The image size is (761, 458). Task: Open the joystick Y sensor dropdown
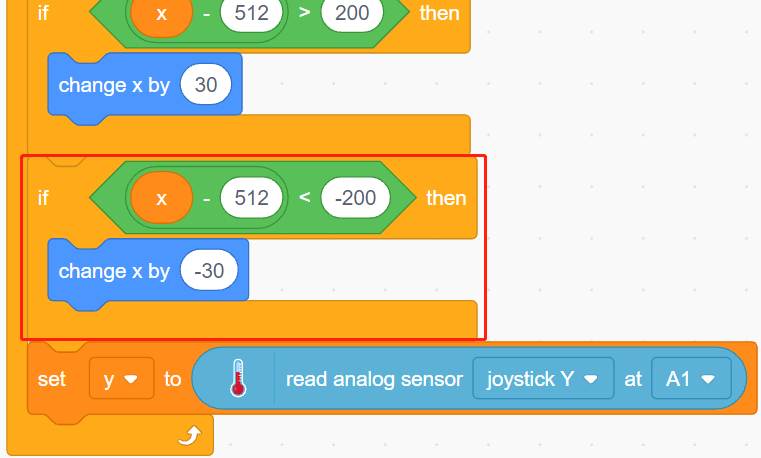543,379
